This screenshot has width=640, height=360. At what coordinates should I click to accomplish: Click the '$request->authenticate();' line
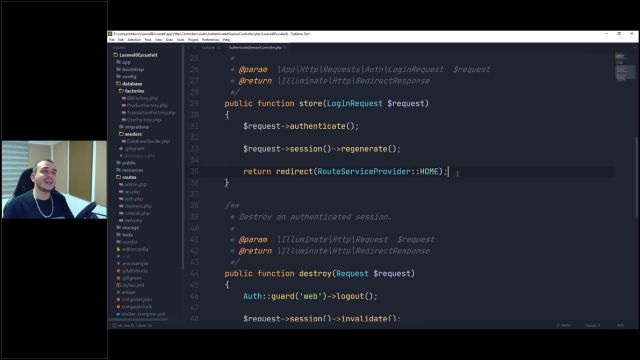[301, 127]
